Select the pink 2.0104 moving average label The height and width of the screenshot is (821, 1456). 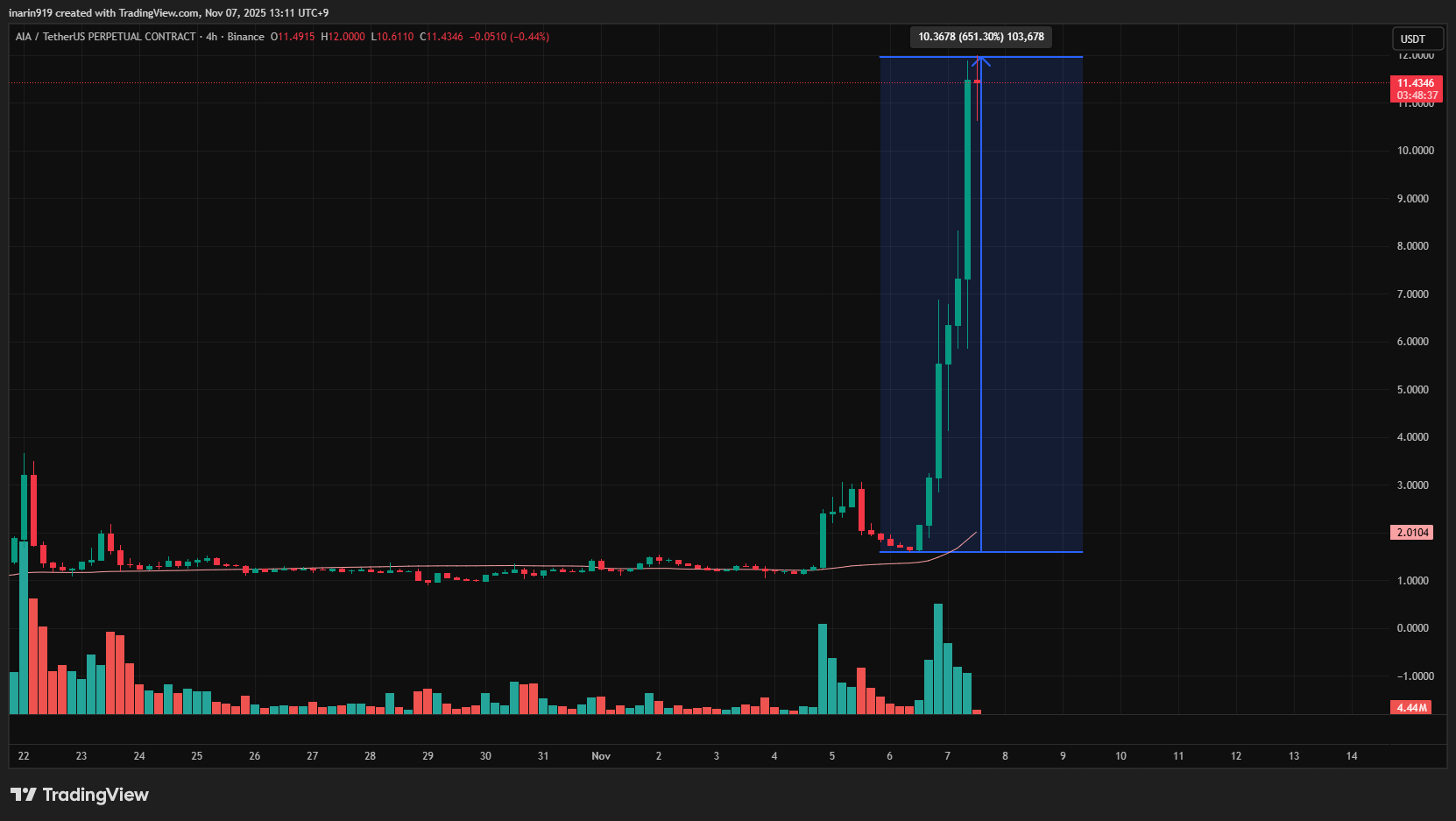(1411, 533)
